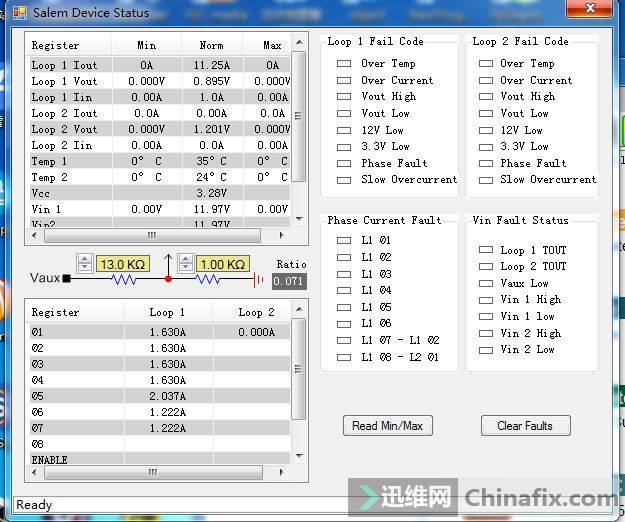The image size is (625, 522).
Task: Toggle Loop 2 Phase Fault indicator
Action: pos(485,163)
